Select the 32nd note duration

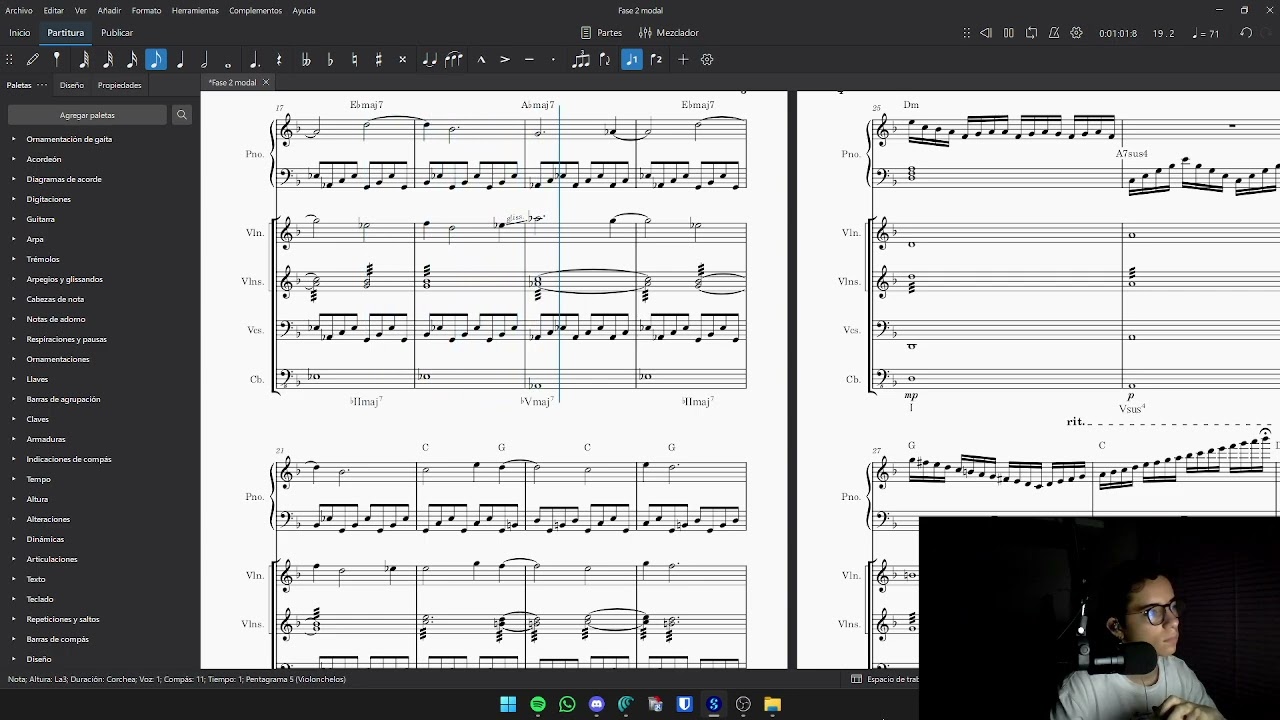click(x=108, y=60)
